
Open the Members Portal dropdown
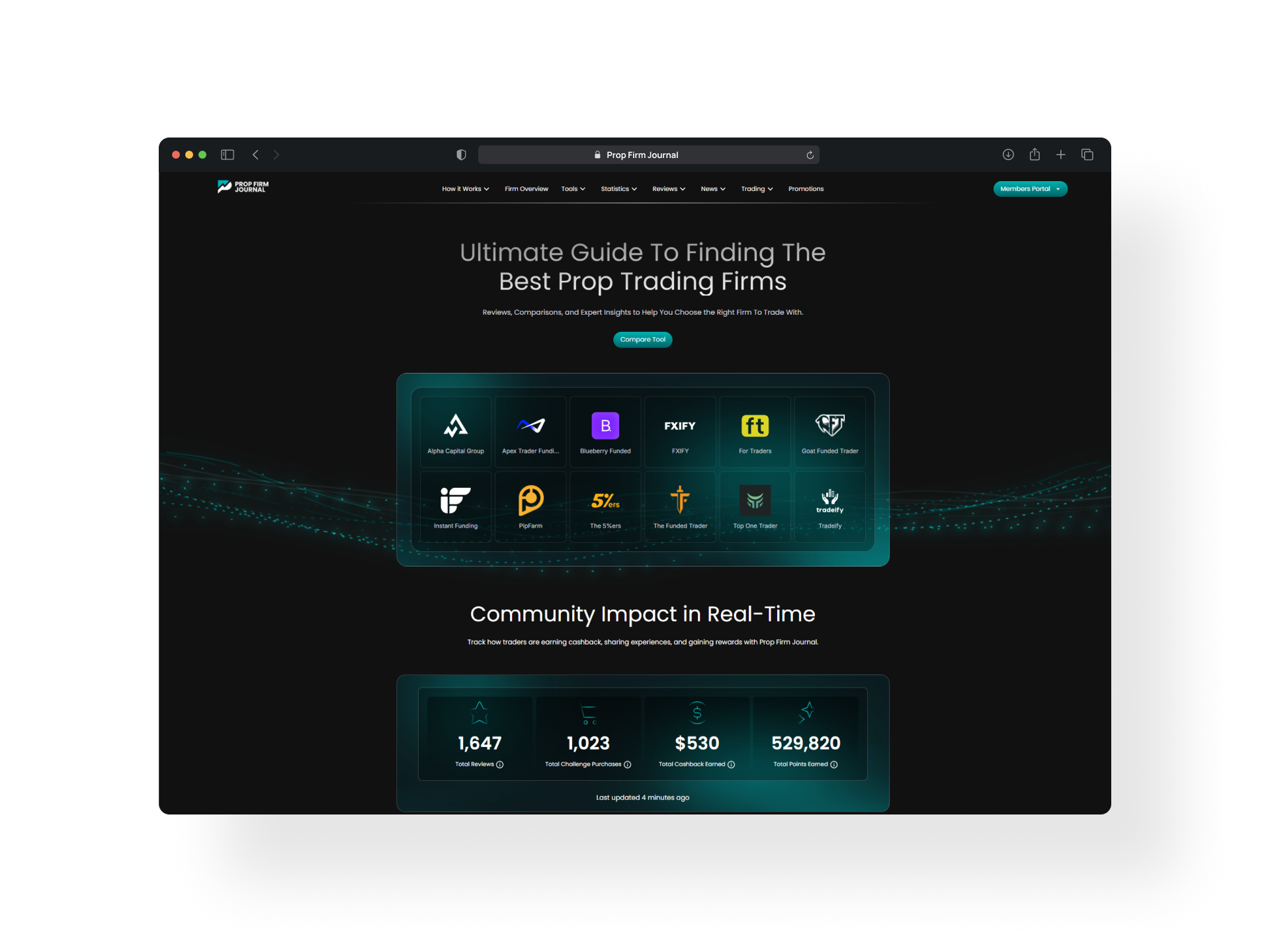click(x=1031, y=189)
